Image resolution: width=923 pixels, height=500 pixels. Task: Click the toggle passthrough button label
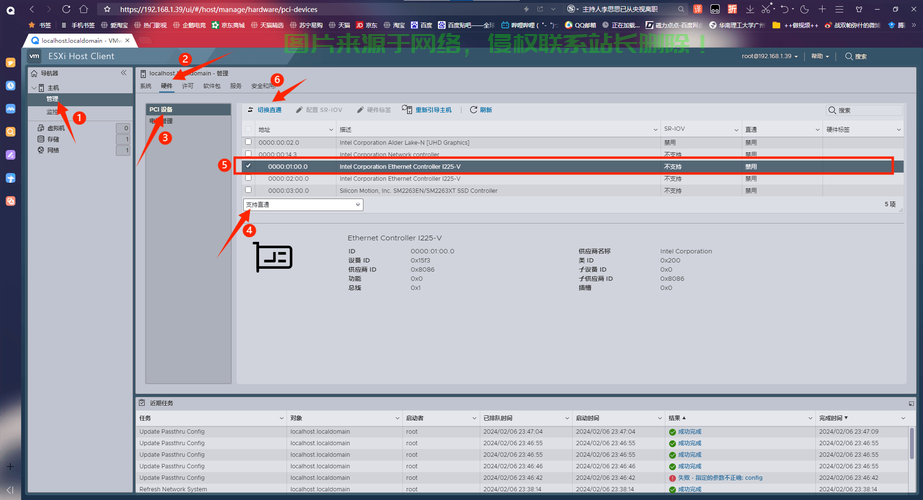point(270,110)
